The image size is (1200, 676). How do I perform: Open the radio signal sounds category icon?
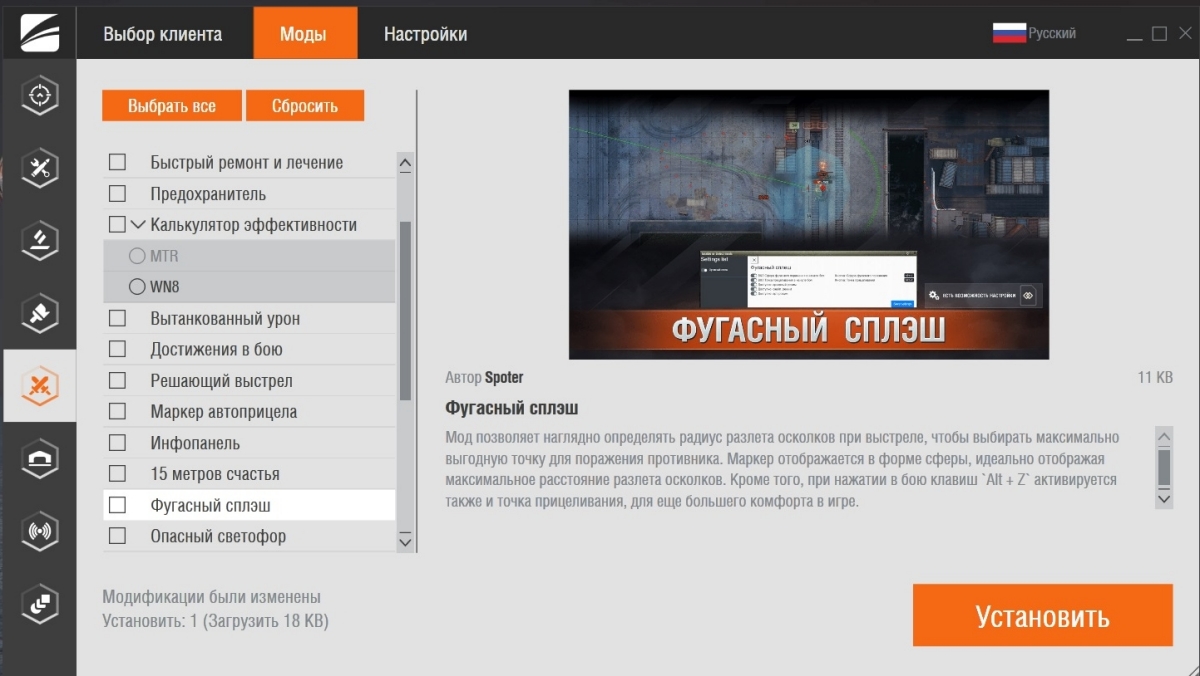point(40,531)
